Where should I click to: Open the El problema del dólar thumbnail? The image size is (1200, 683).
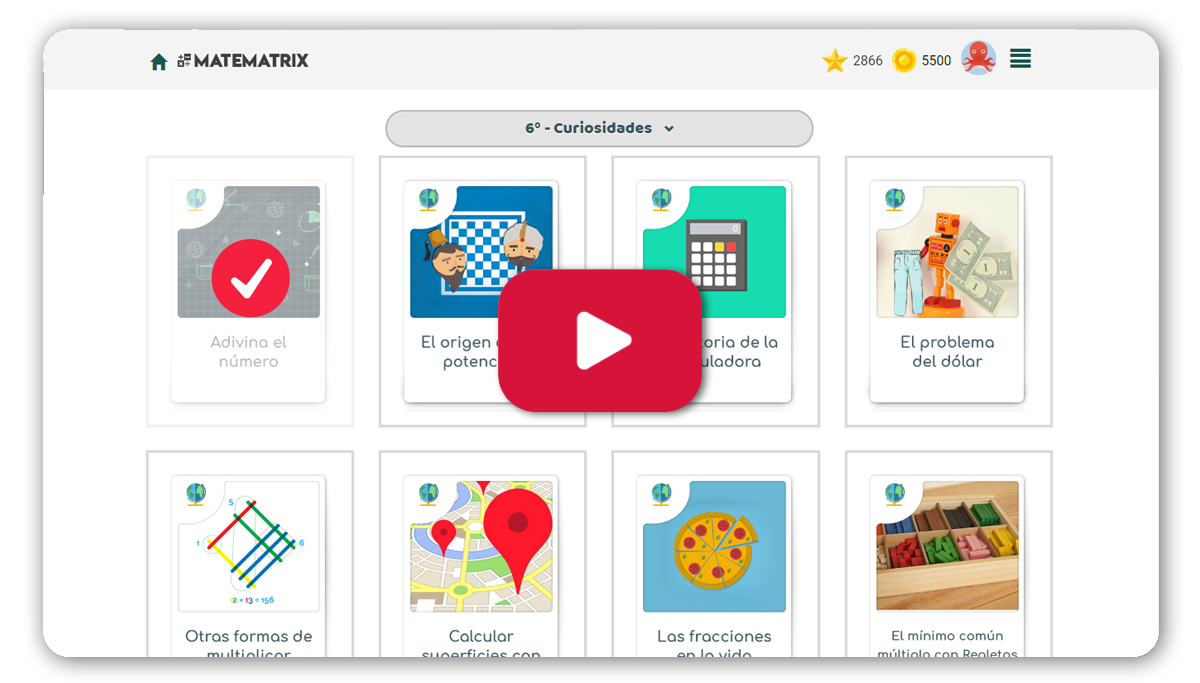(x=947, y=252)
